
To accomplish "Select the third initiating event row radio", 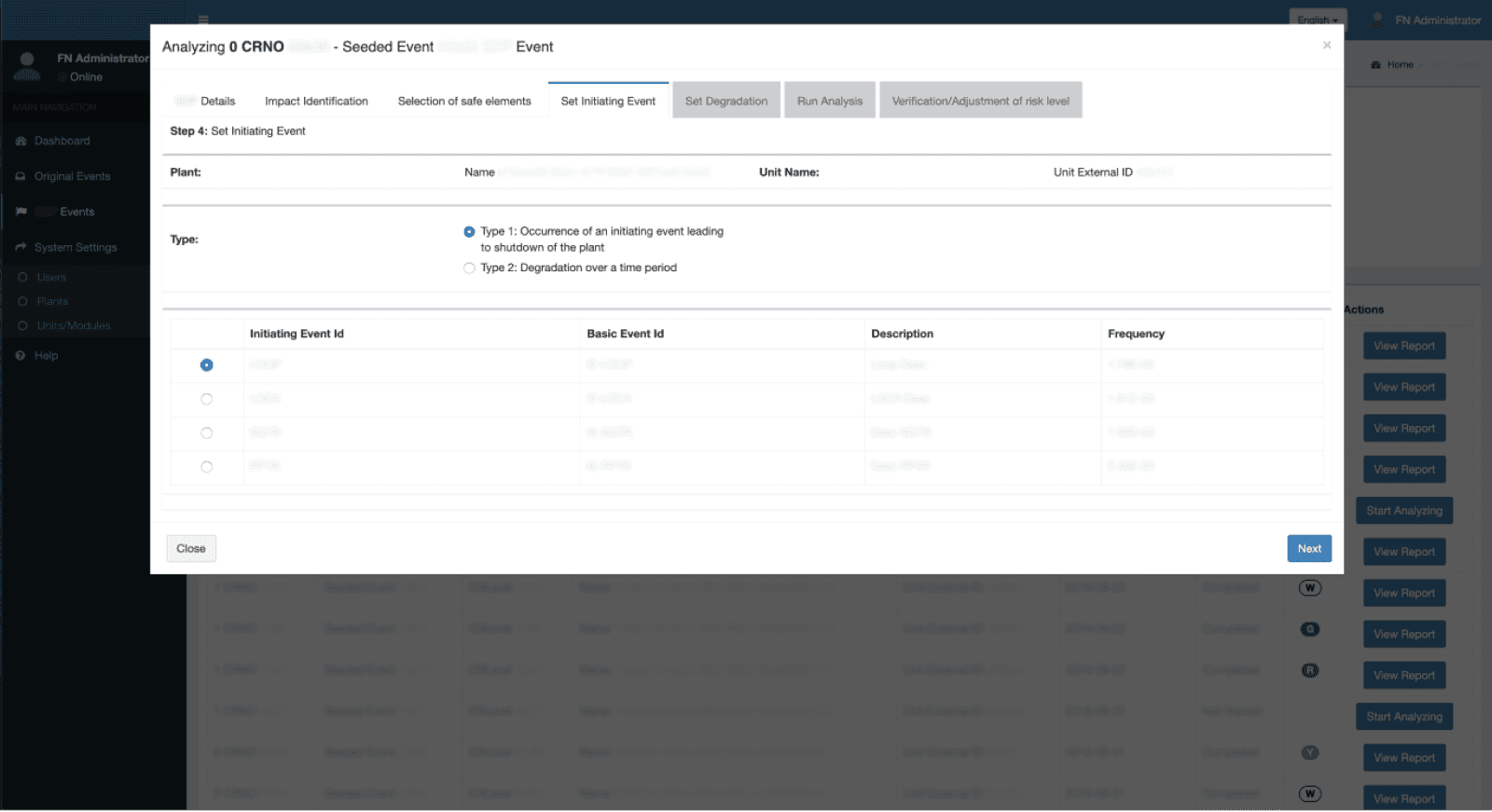I will pos(207,433).
